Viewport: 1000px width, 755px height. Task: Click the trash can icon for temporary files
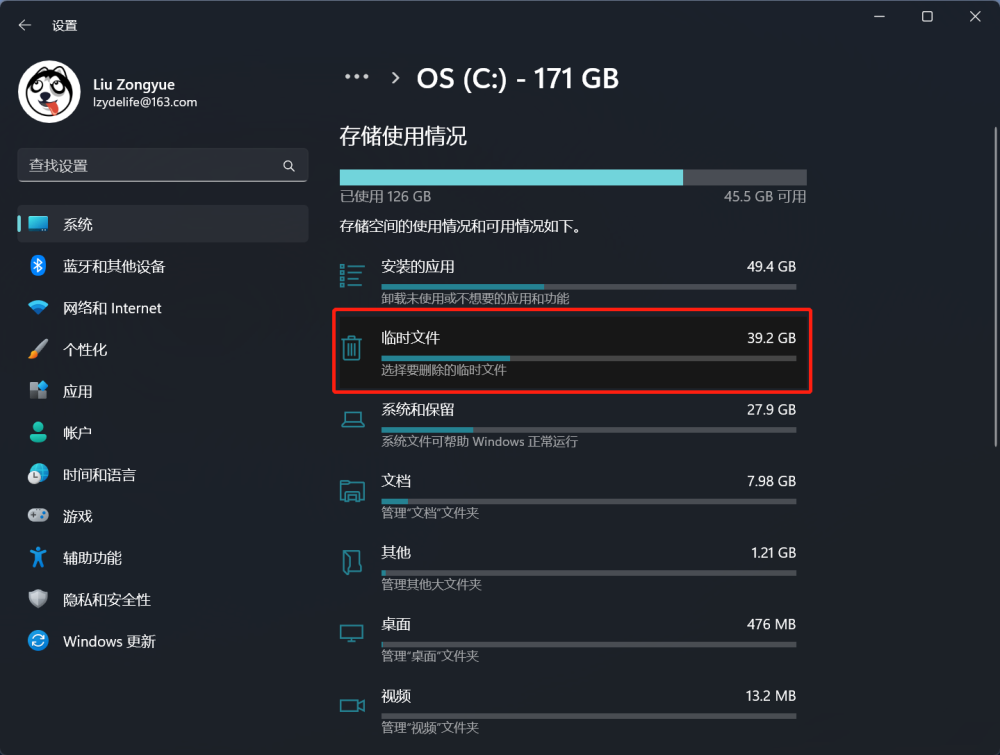point(352,348)
